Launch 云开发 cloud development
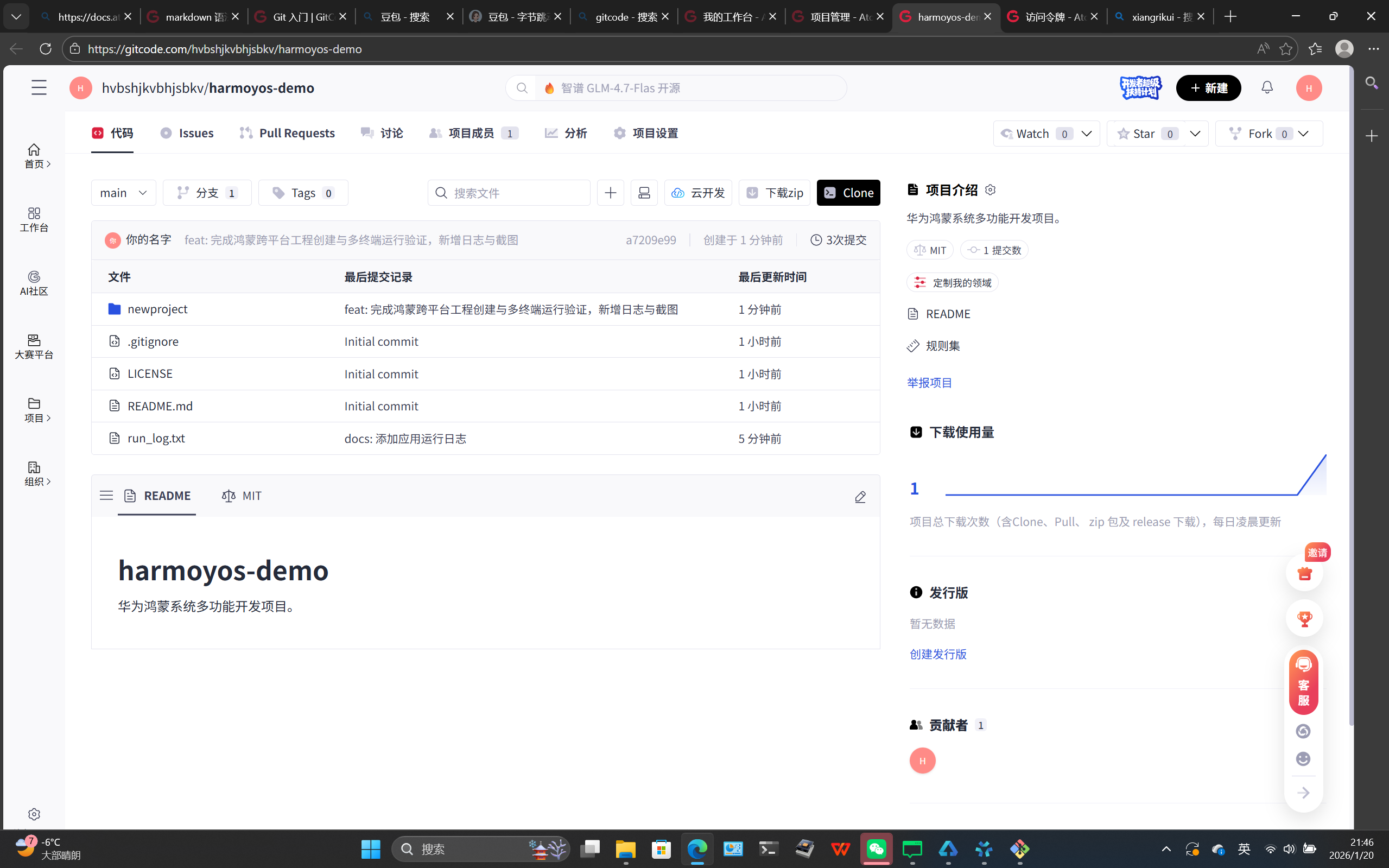1389x868 pixels. pos(698,193)
